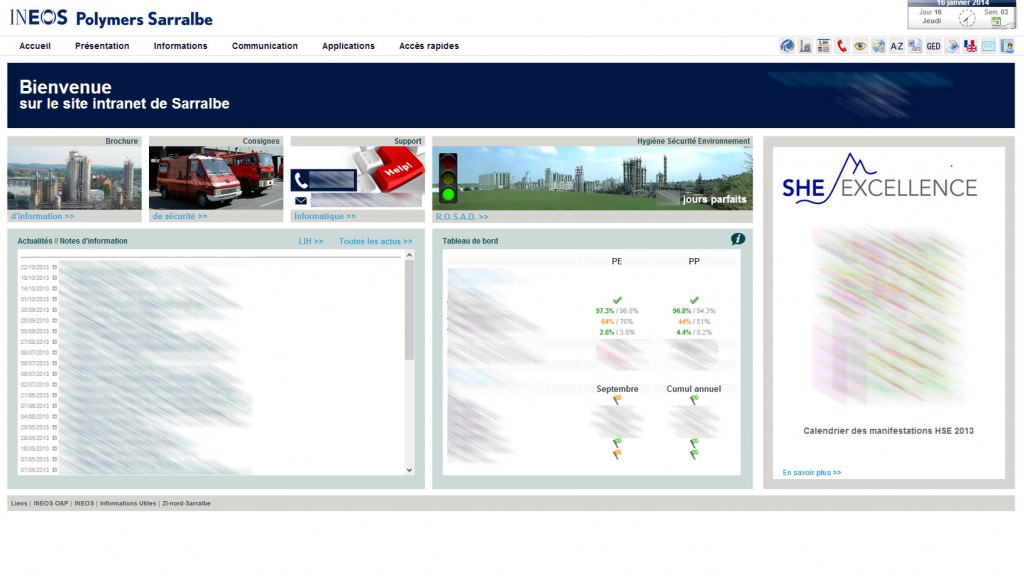Click the fire trucks Consignes thumbnail
Image resolution: width=1024 pixels, height=582 pixels.
(216, 178)
